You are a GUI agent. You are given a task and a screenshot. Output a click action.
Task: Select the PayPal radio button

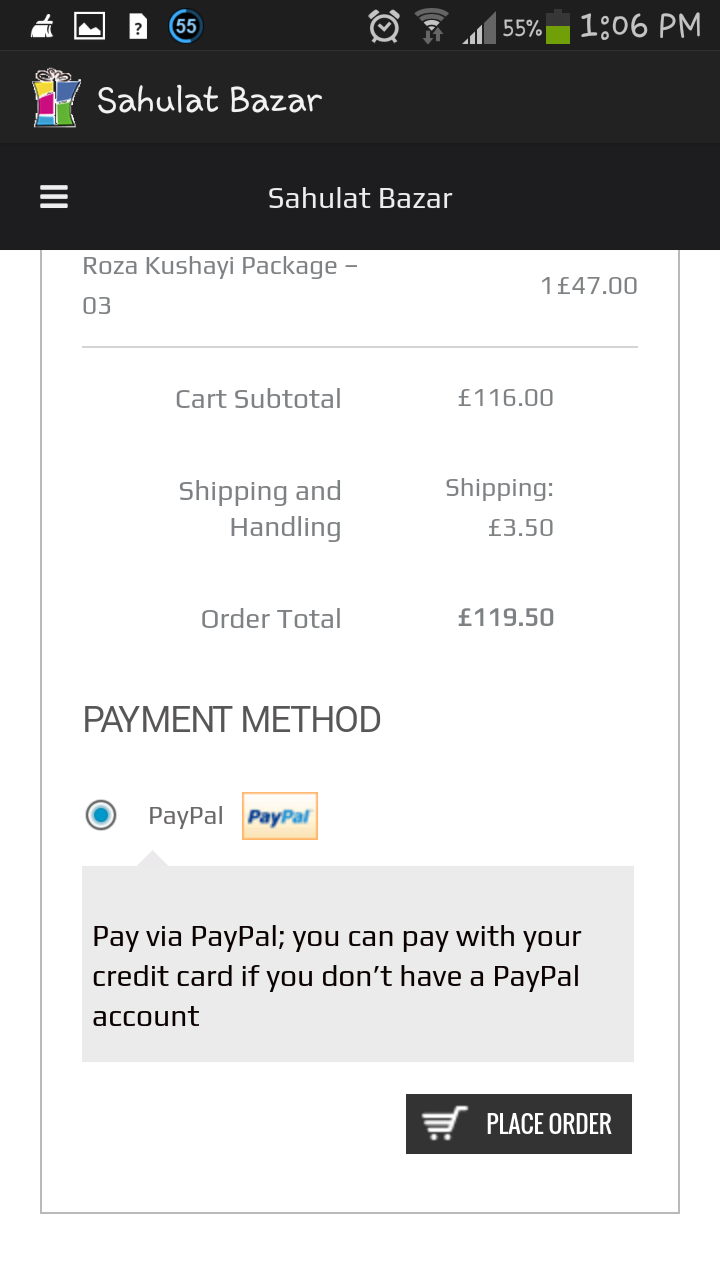(101, 815)
